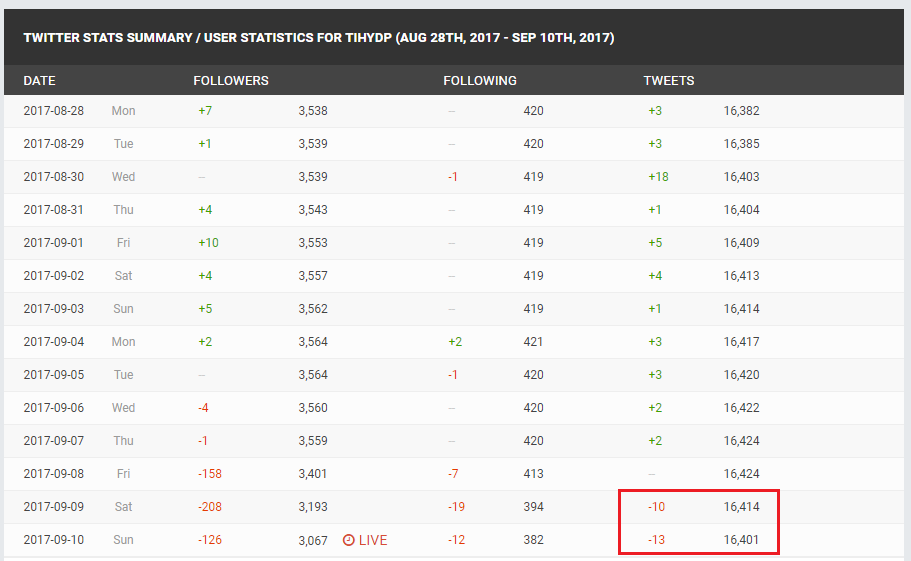This screenshot has height=561, width=911.
Task: Select date 2017-09-04
Action: coord(53,342)
